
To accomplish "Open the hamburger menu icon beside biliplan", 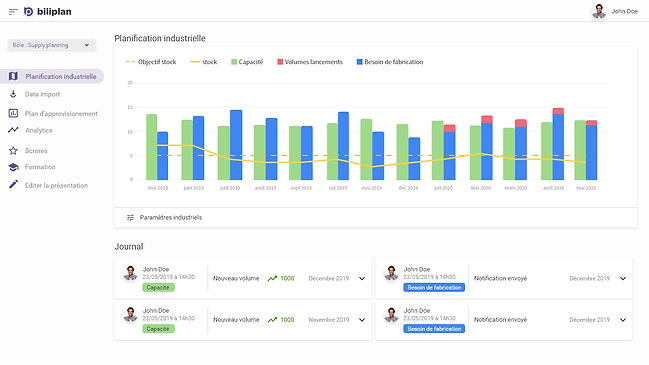I will 13,12.
